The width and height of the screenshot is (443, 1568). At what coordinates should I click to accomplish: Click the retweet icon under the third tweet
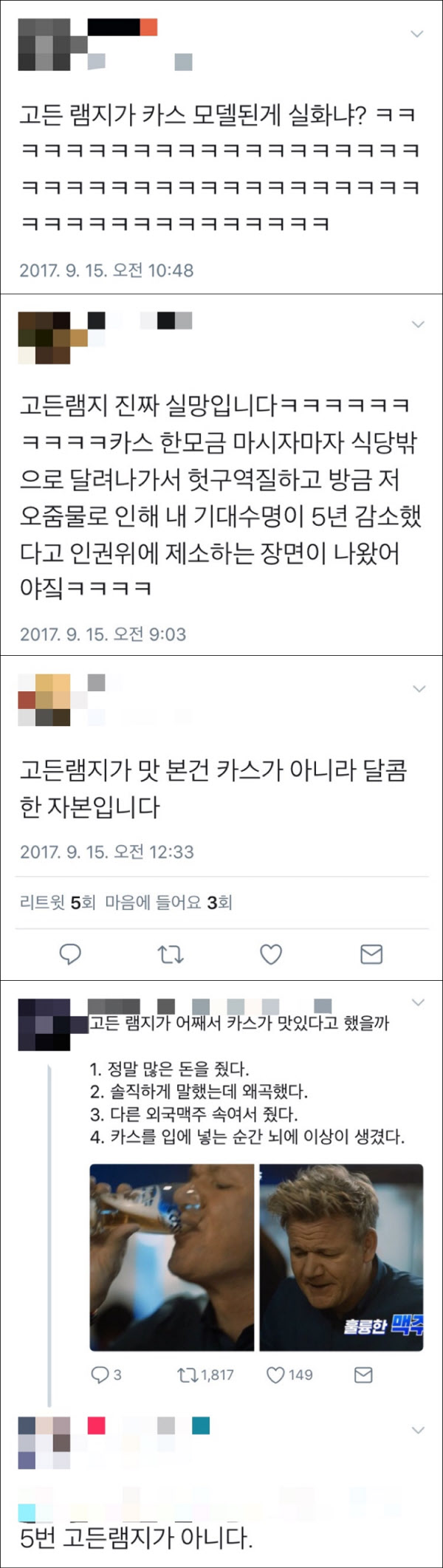[x=171, y=954]
